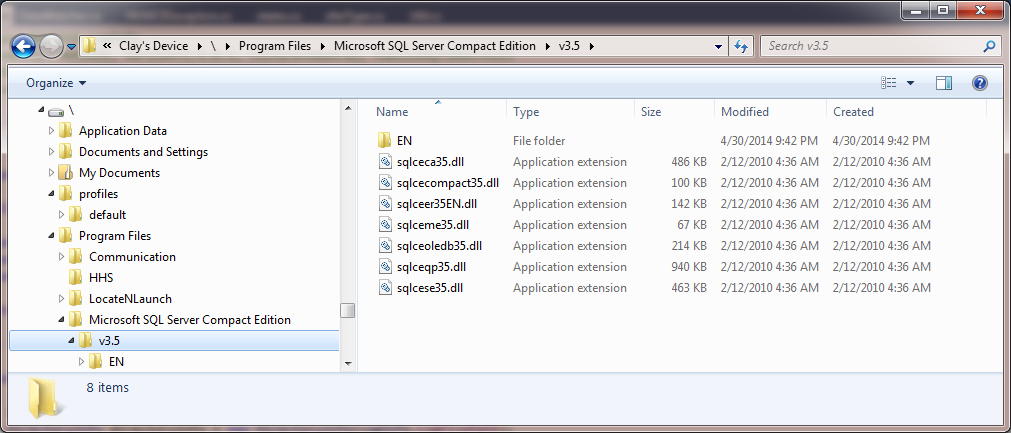Select the sqlceme35.dll file icon

385,225
